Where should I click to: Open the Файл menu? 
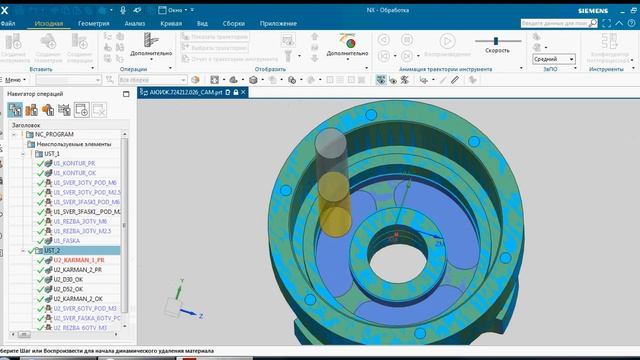pyautogui.click(x=8, y=24)
